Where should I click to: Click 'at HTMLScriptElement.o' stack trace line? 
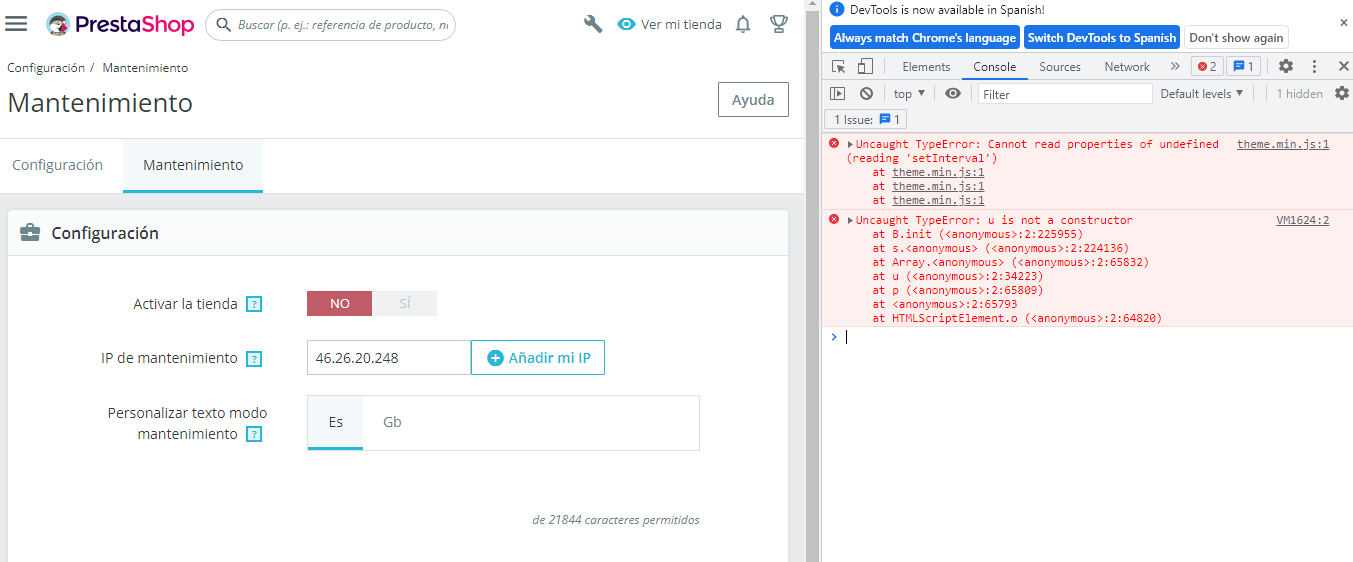coord(1017,318)
